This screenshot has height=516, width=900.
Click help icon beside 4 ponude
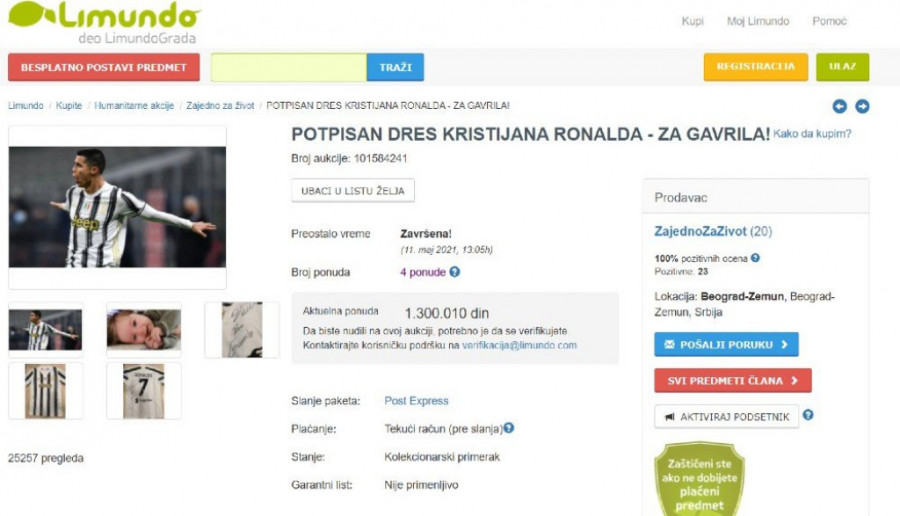tap(455, 271)
